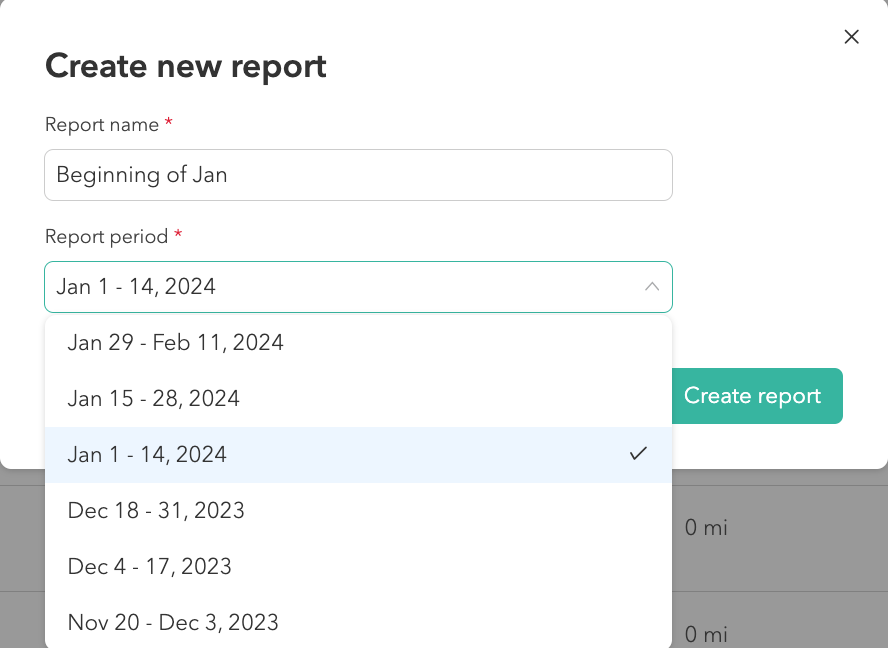Click the Report period label
Image resolution: width=888 pixels, height=648 pixels.
click(107, 237)
